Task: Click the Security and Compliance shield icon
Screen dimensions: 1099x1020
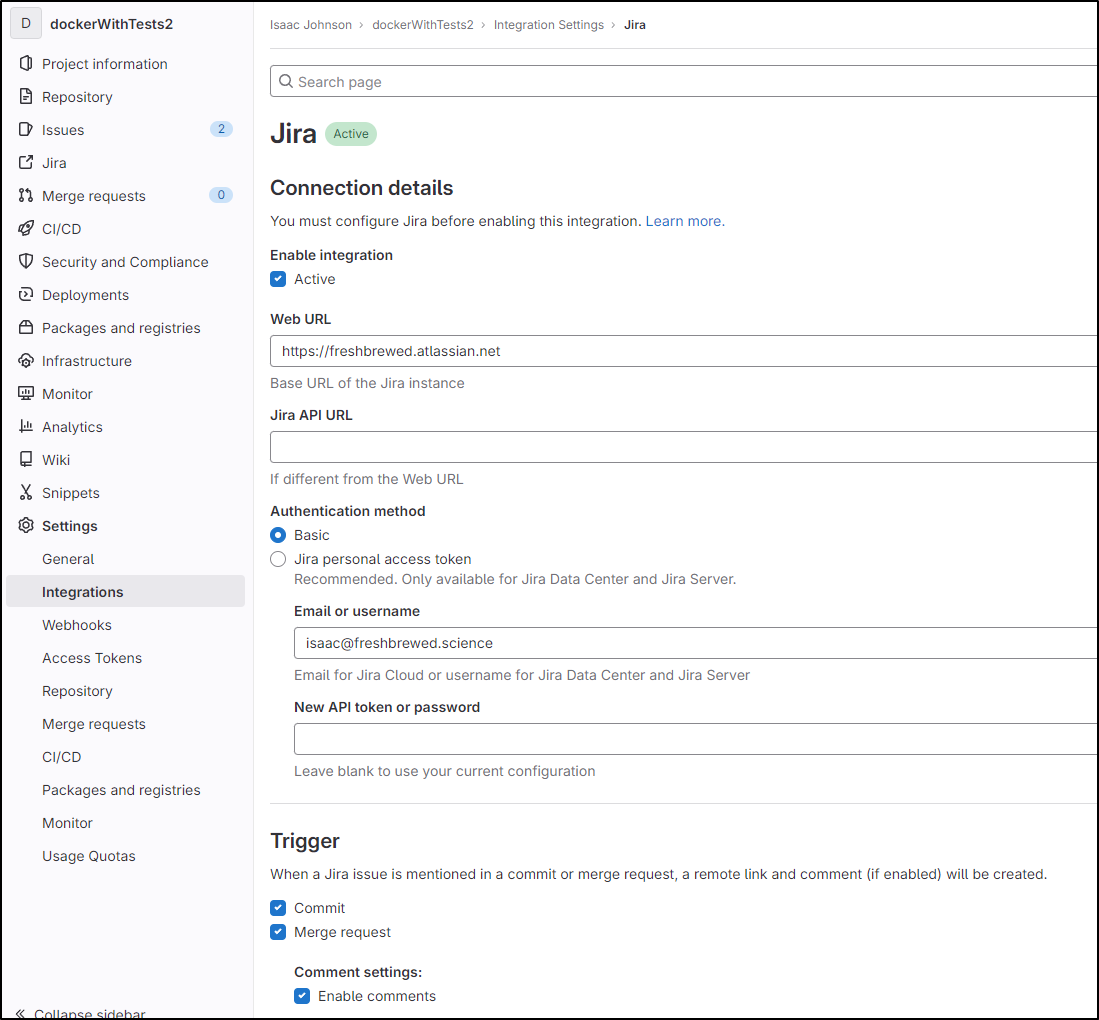Action: (x=26, y=261)
